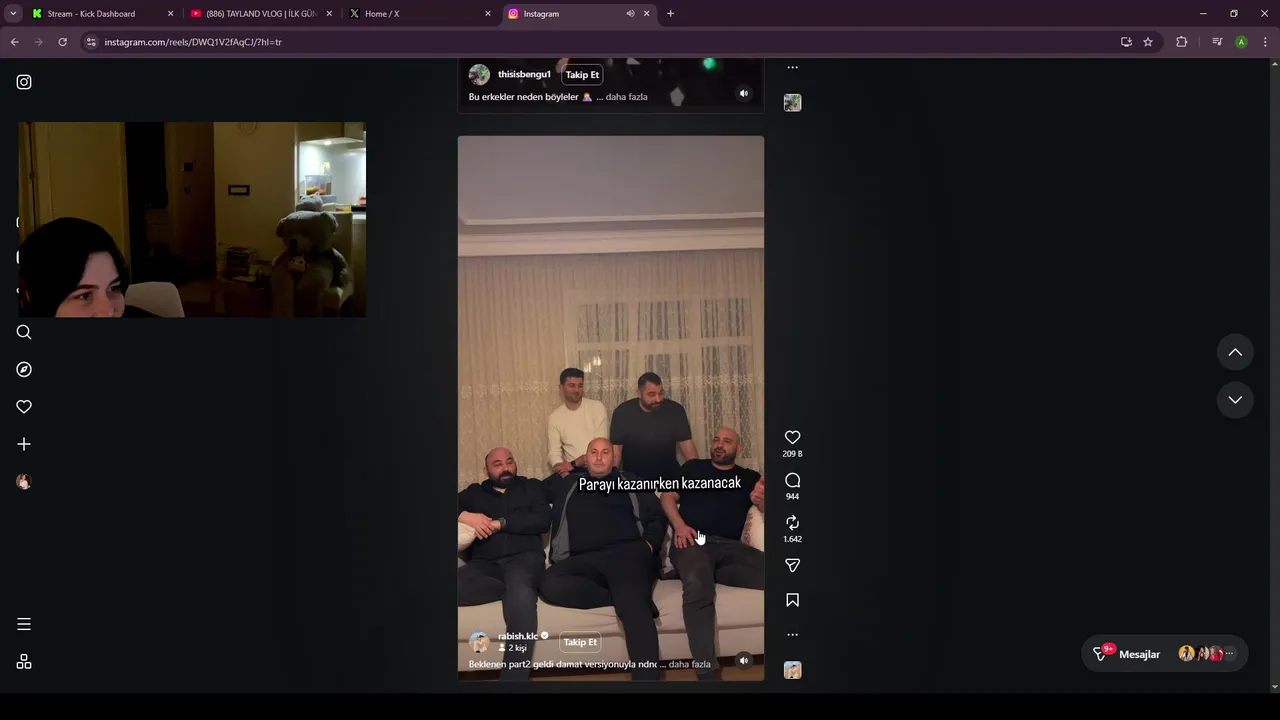Open profile avatar in Instagram sidebar
This screenshot has width=1280, height=720.
pos(24,482)
